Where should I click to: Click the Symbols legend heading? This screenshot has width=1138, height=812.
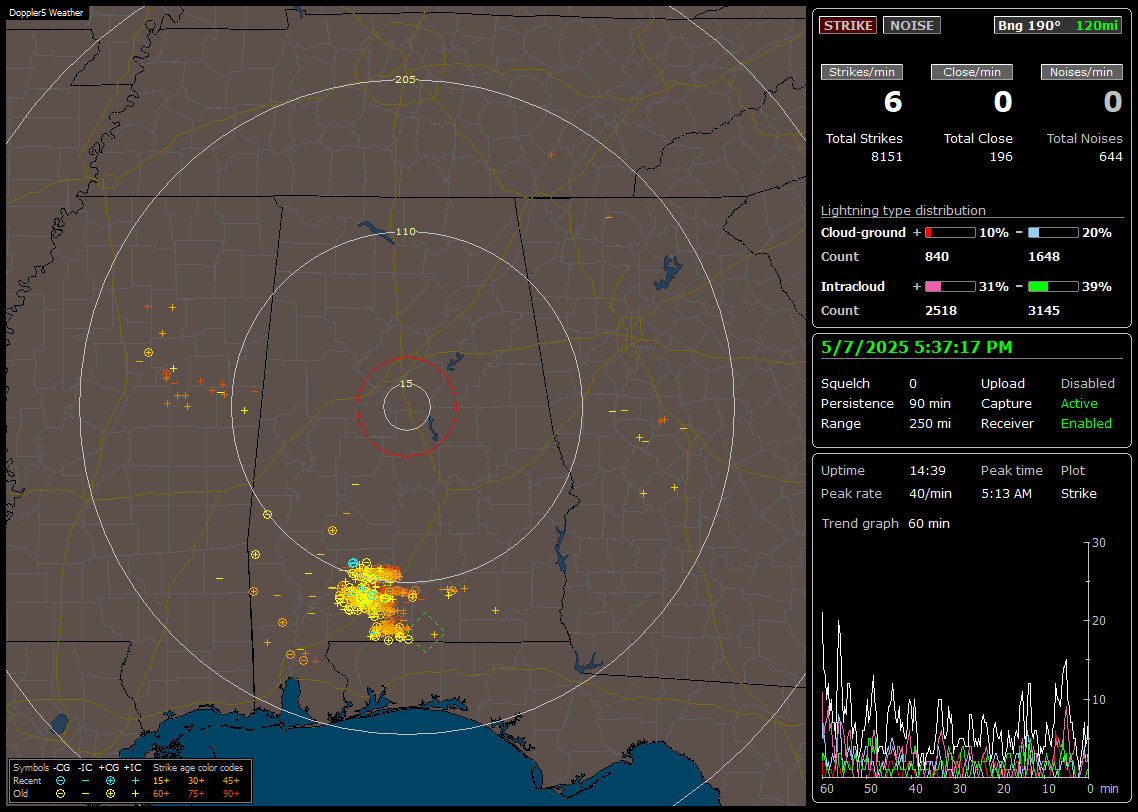[31, 768]
